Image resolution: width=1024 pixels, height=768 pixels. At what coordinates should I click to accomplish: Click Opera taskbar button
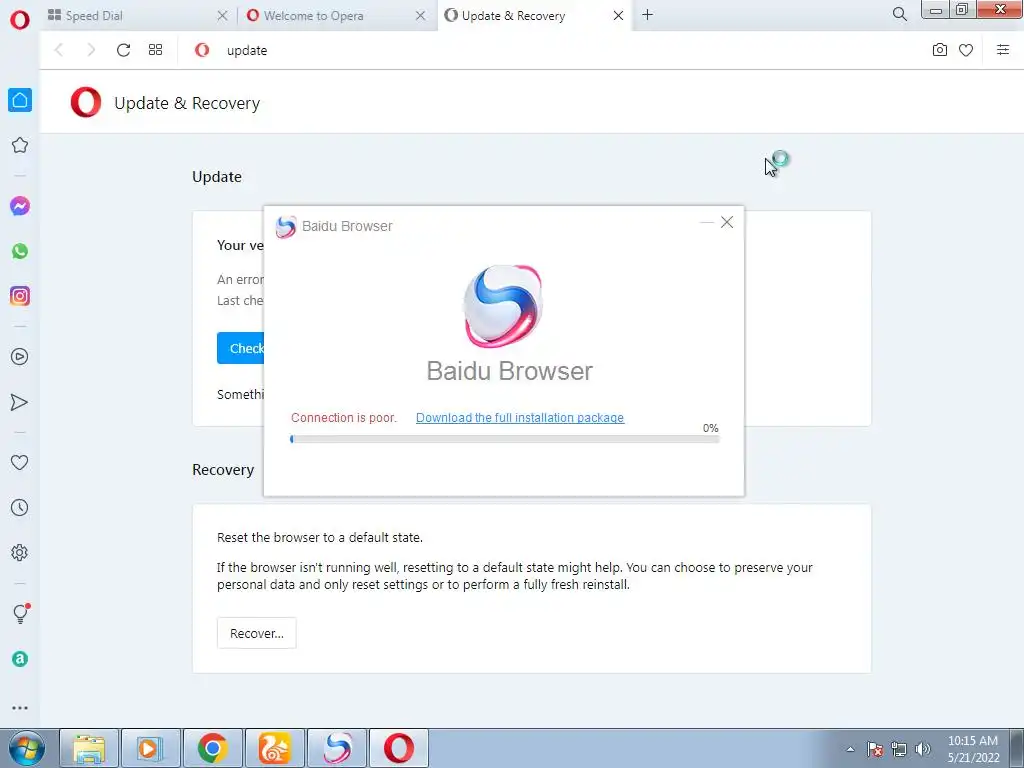(399, 748)
